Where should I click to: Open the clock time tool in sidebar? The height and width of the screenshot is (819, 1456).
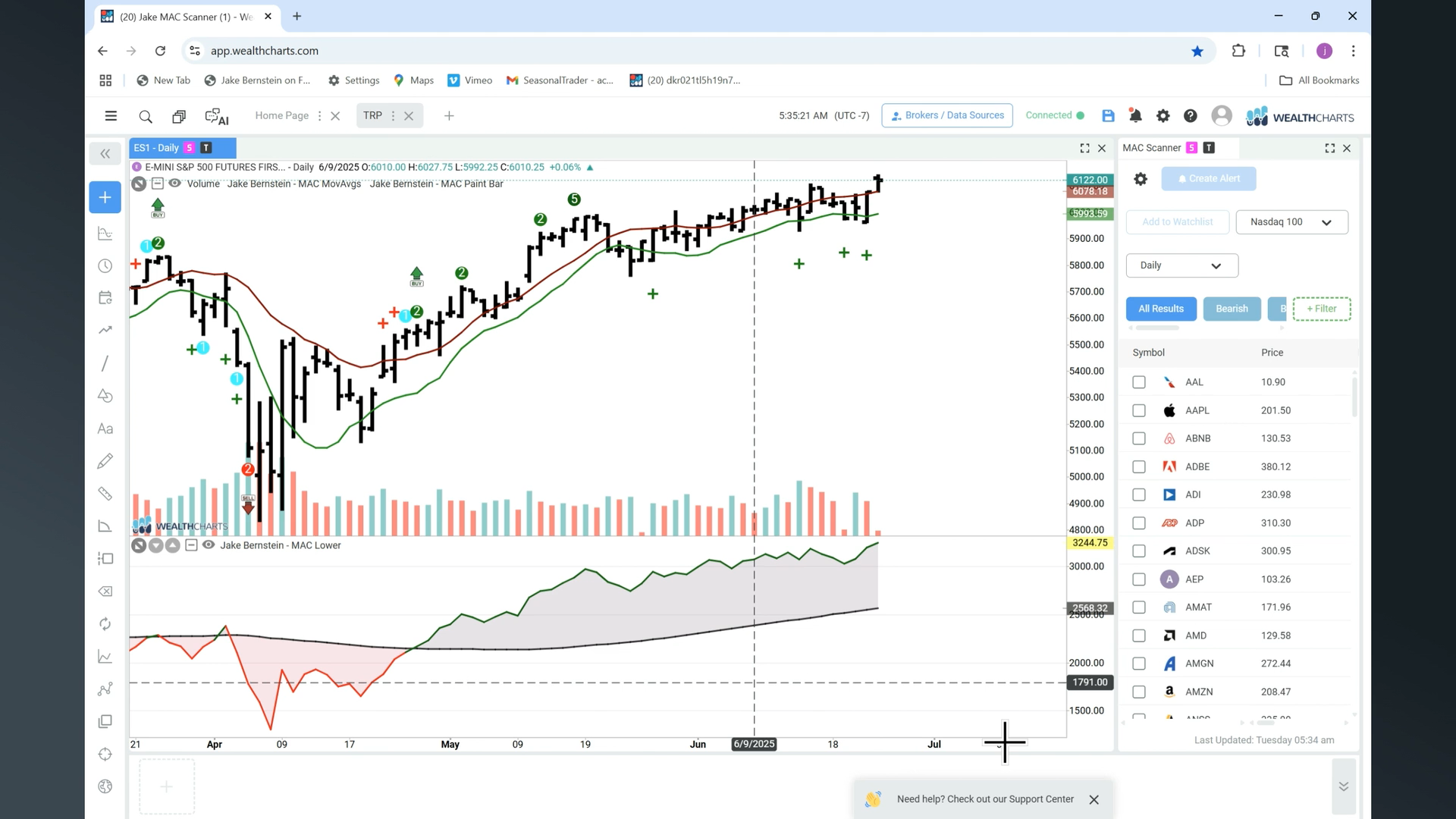tap(105, 266)
